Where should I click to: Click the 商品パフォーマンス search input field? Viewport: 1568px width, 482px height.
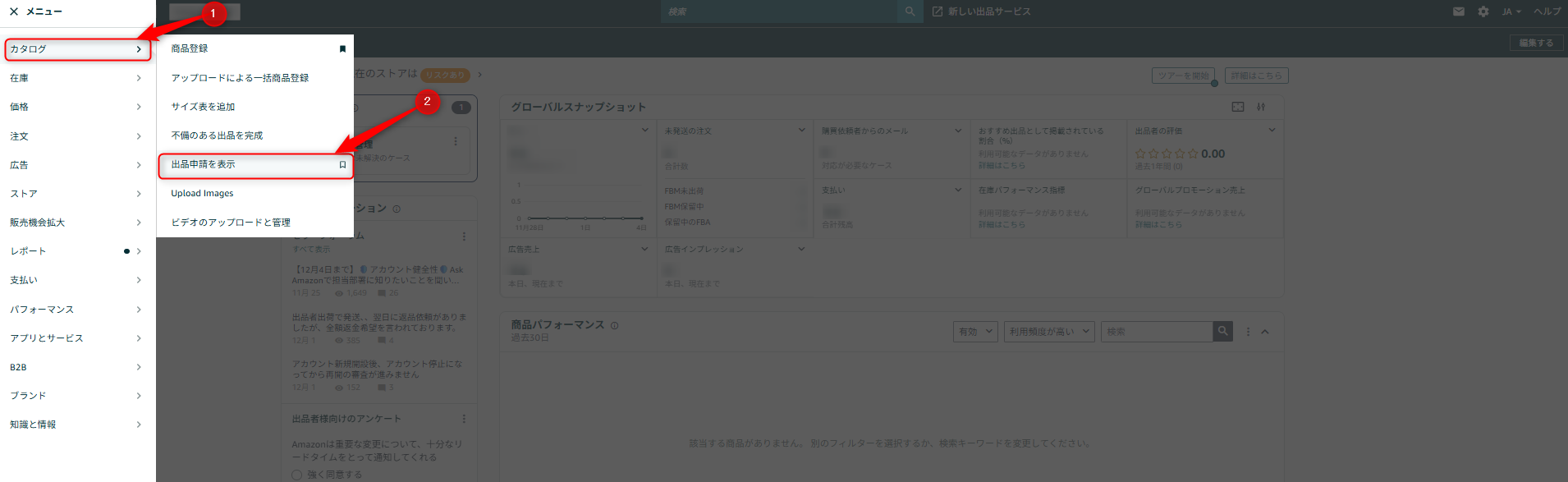point(1156,332)
